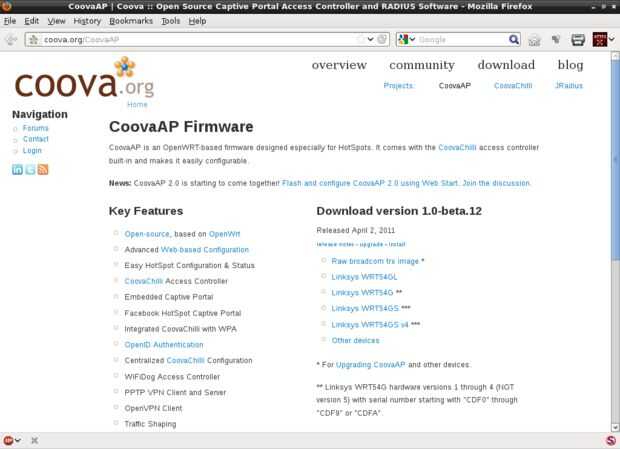Download the Linksys WRT54GS v4 firmware
620x449 pixels.
pos(370,325)
